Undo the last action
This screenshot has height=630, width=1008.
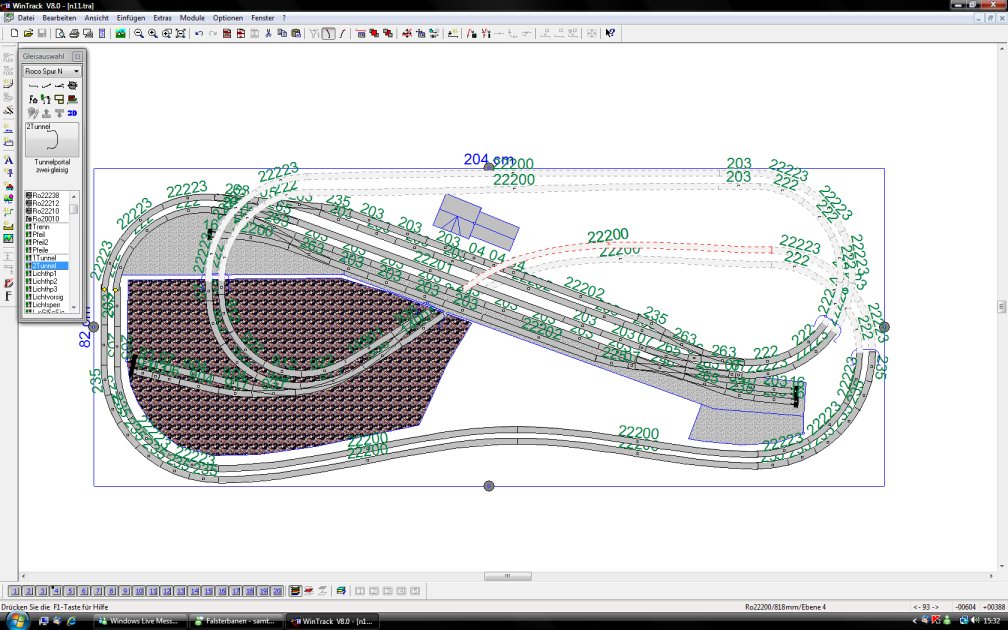coord(199,33)
